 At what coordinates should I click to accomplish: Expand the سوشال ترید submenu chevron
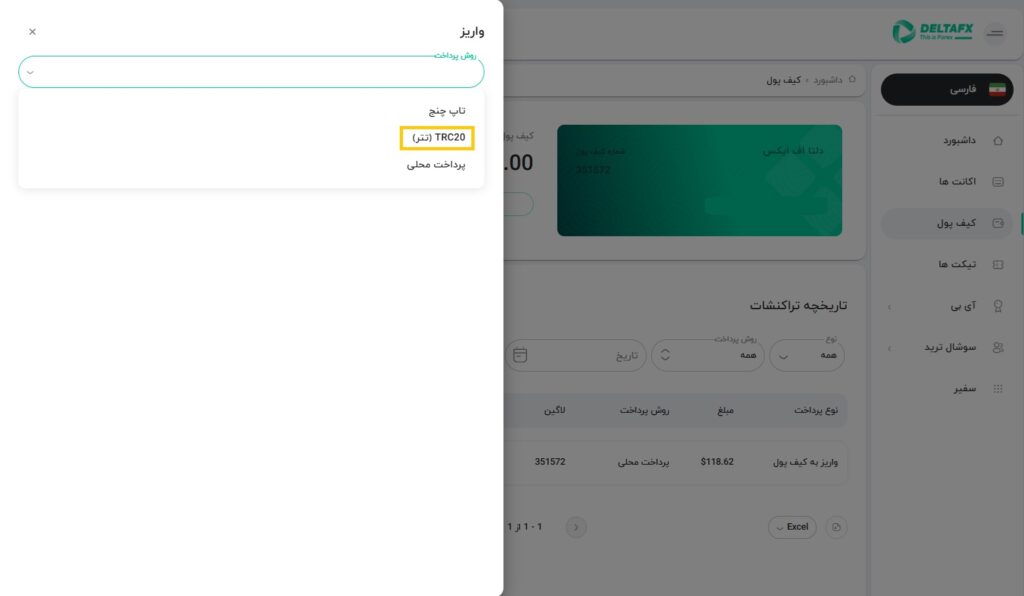(x=889, y=348)
